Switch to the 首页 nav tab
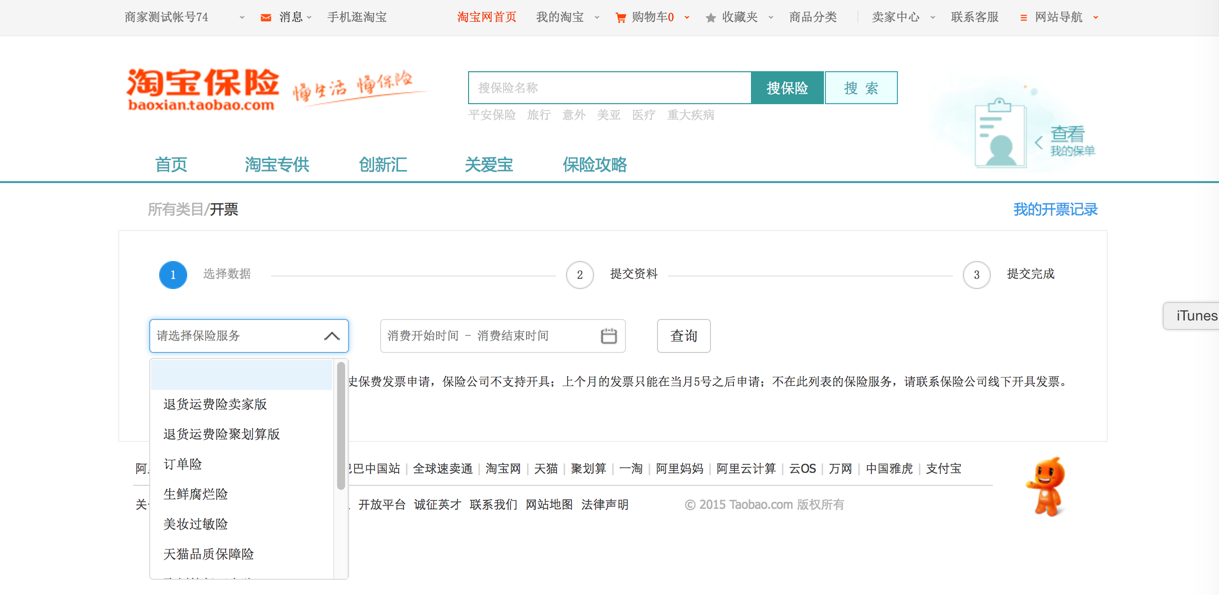 click(171, 165)
